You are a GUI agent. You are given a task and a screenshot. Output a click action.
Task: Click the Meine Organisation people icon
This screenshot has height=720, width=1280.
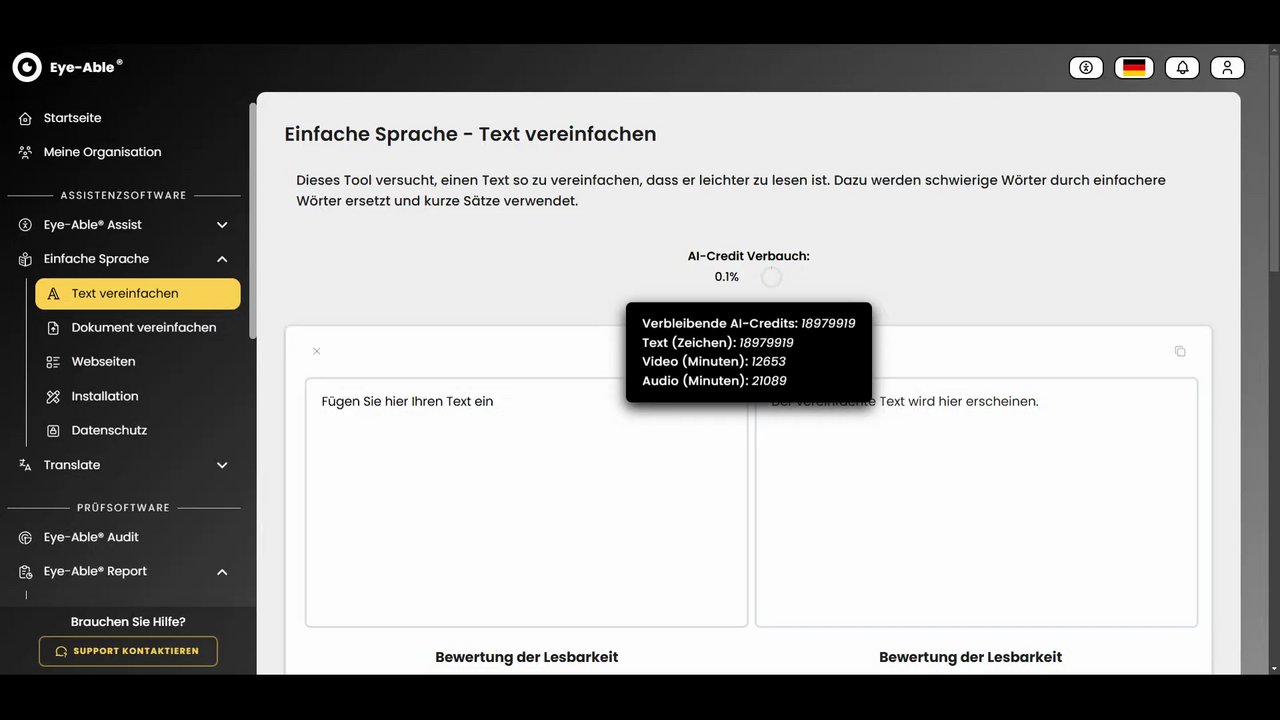click(26, 152)
